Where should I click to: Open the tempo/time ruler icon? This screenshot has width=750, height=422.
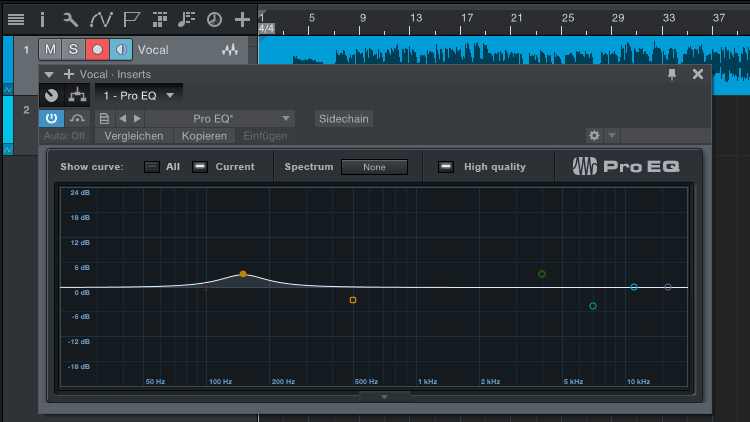(x=214, y=20)
